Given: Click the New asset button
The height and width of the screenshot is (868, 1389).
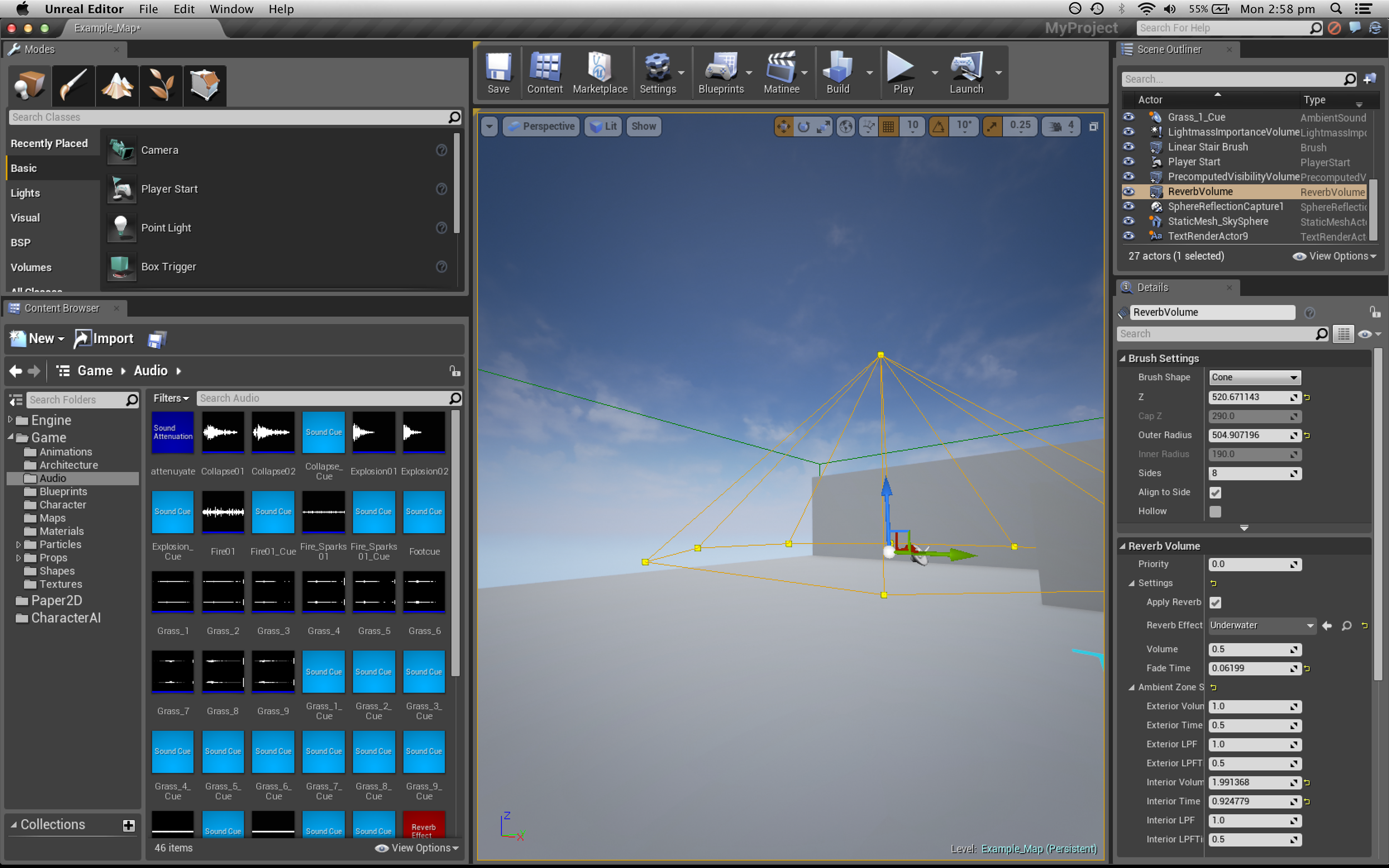Looking at the screenshot, I should point(37,339).
